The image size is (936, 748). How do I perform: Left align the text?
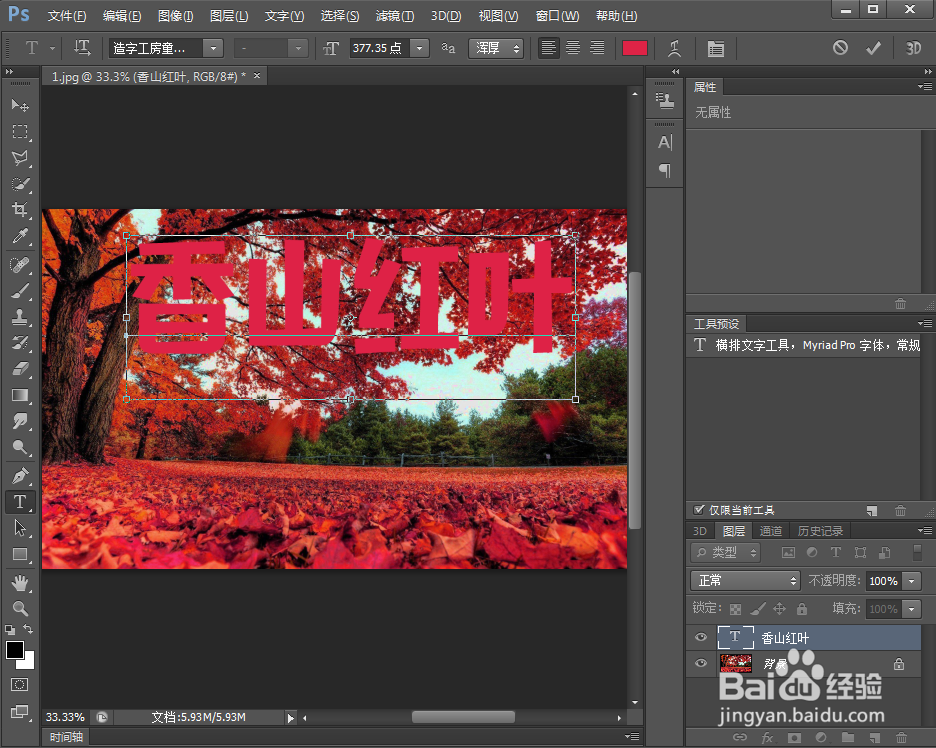[548, 48]
